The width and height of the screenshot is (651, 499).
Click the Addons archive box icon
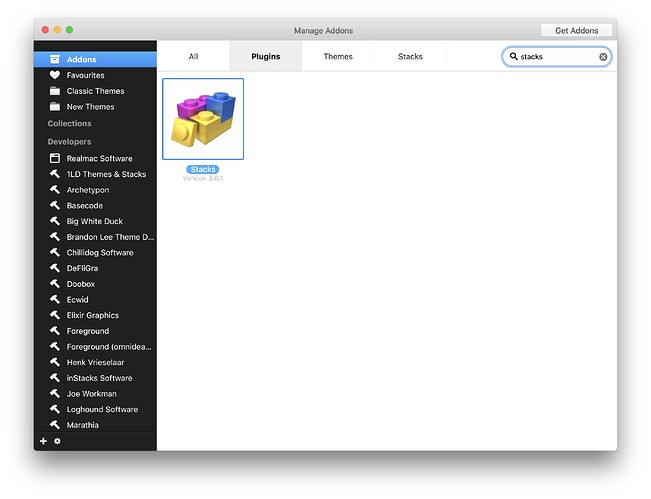tap(55, 59)
